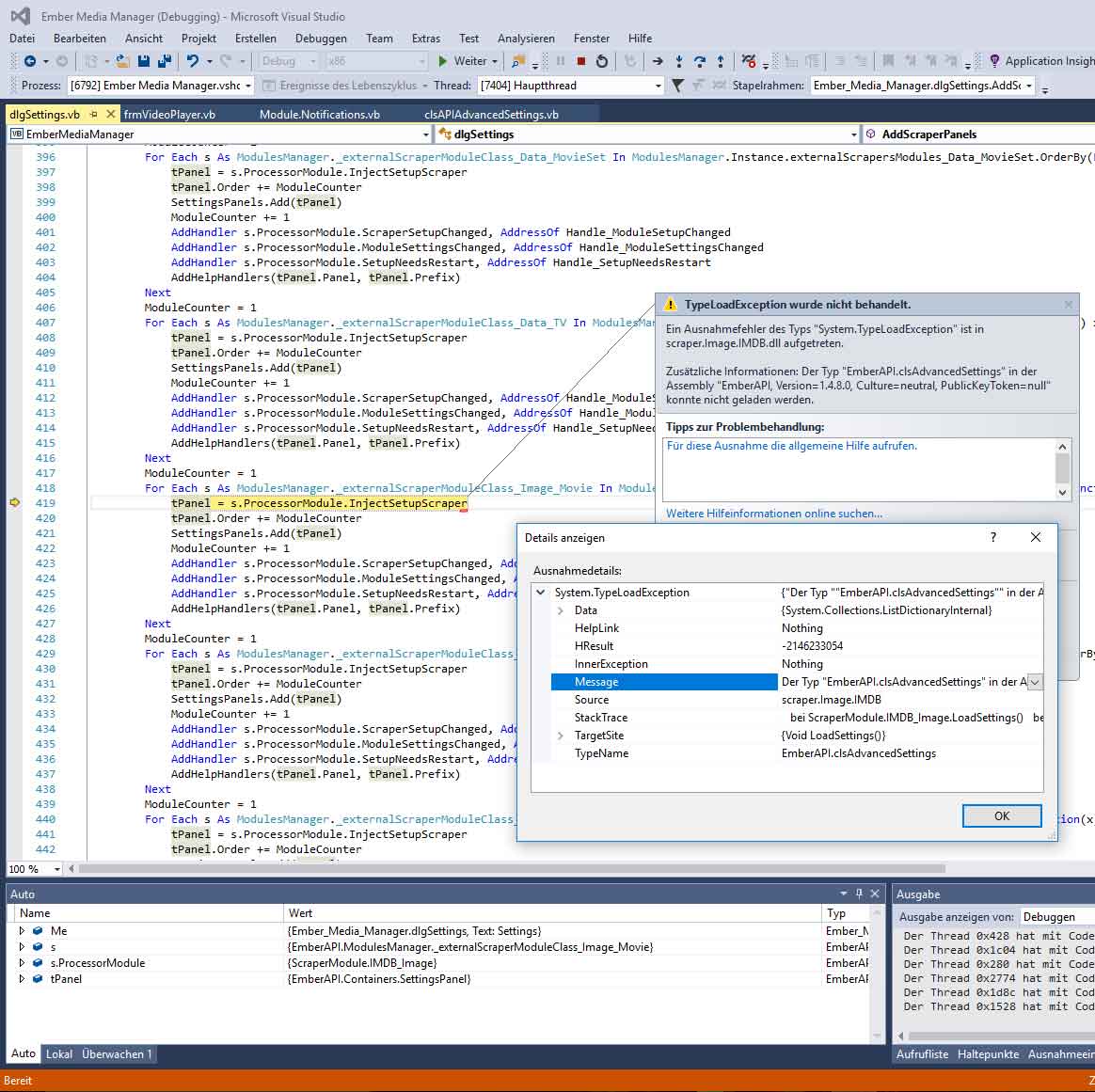This screenshot has height=1092, width=1095.
Task: Switch to the frmVideoPlayer.vb tab
Action: [169, 115]
